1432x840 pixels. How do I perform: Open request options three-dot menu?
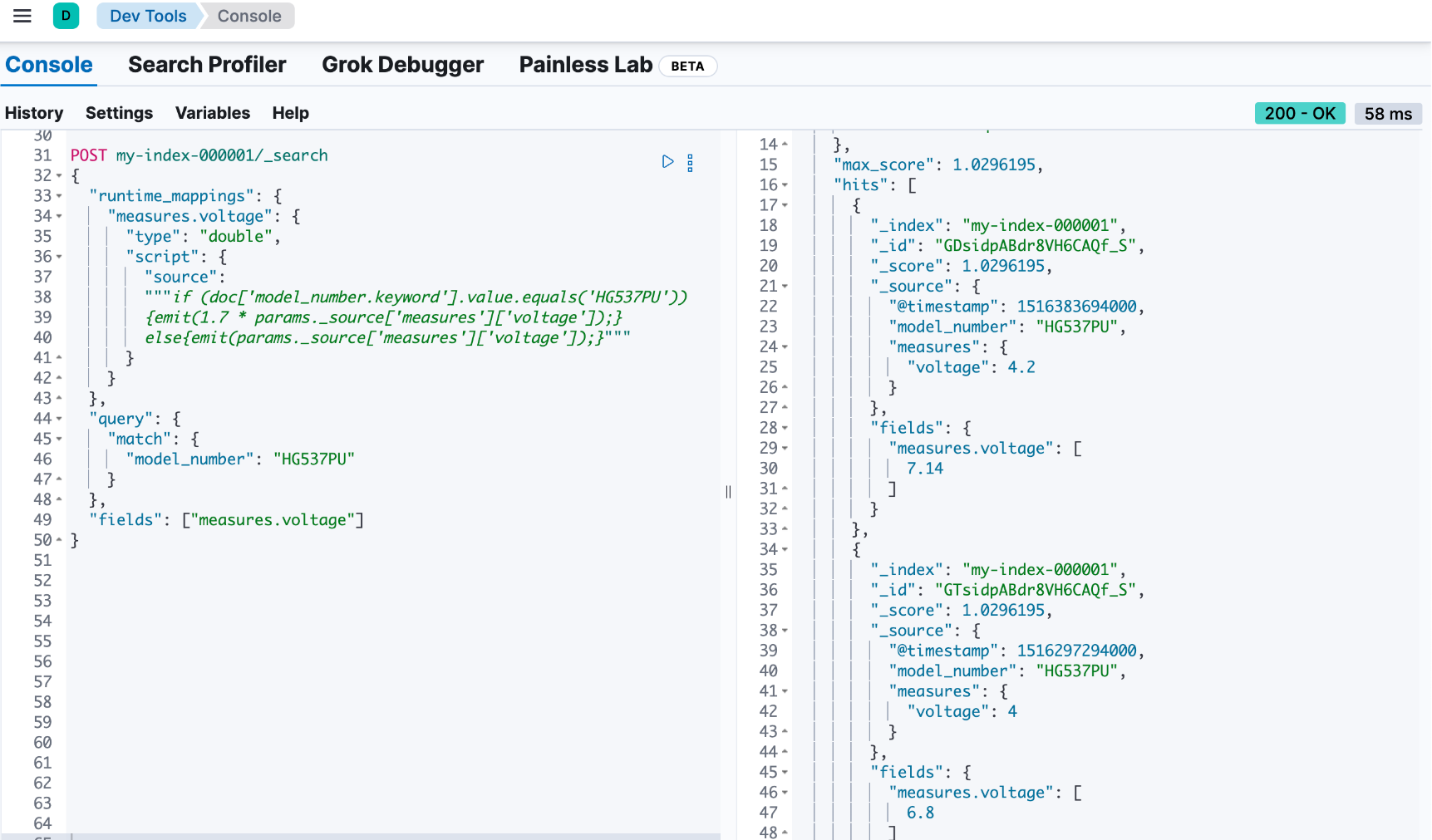690,163
